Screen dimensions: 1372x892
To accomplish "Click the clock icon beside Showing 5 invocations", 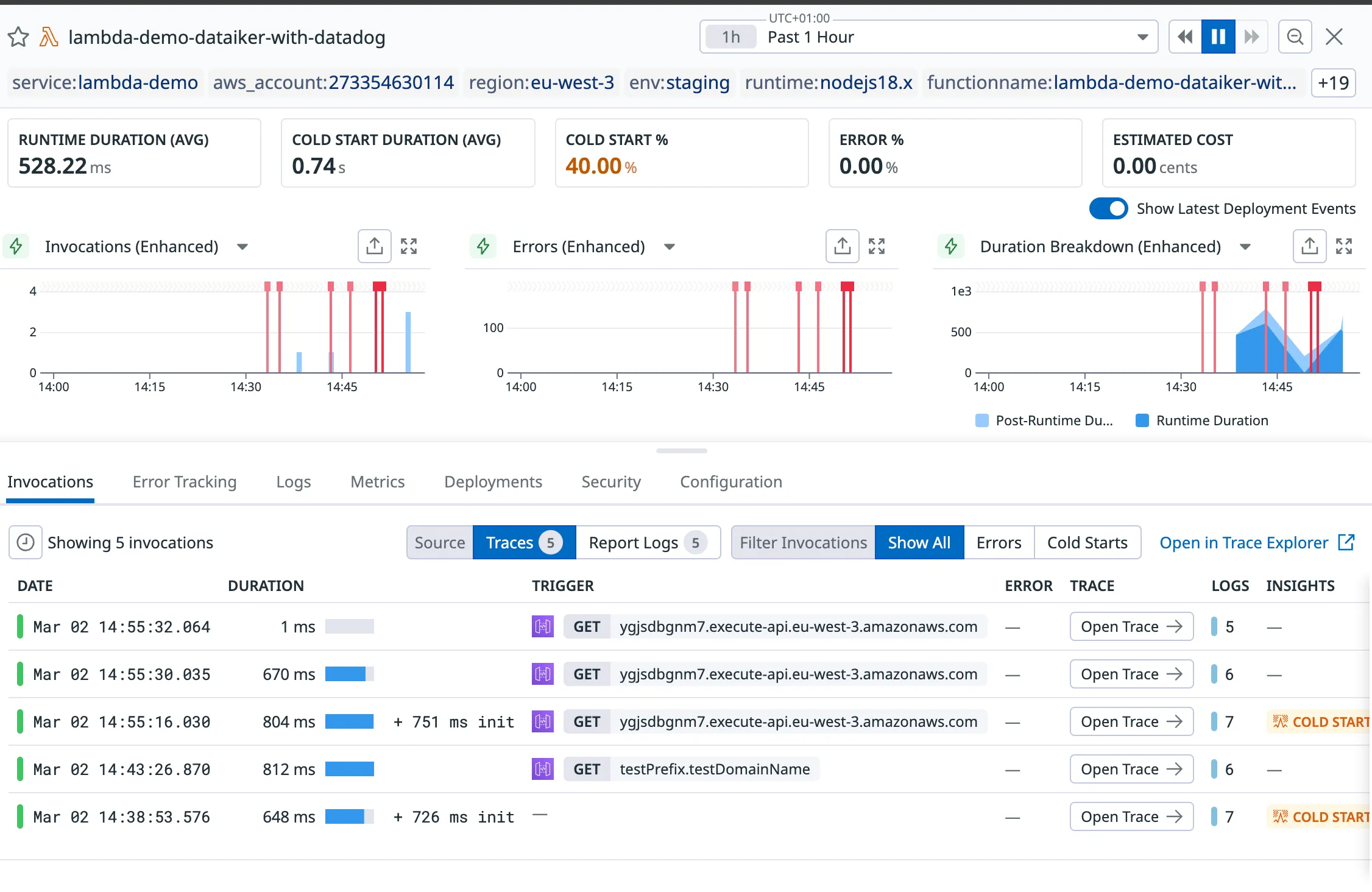I will pos(26,542).
